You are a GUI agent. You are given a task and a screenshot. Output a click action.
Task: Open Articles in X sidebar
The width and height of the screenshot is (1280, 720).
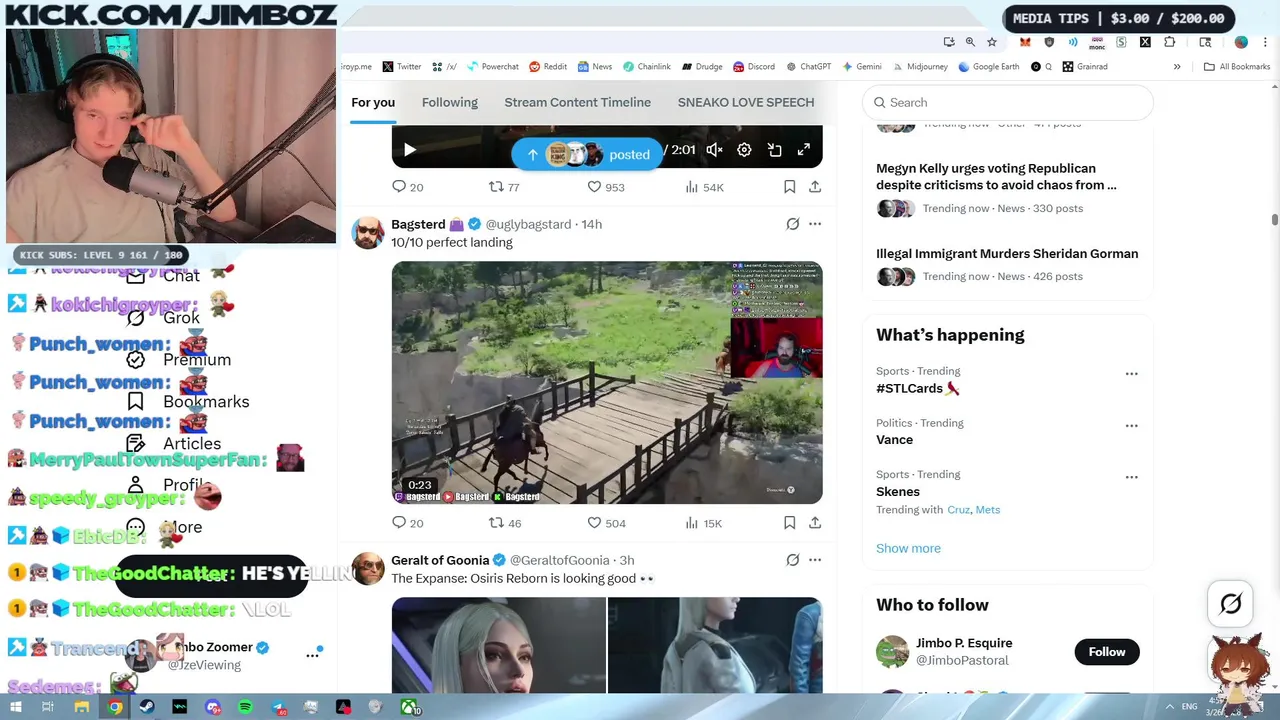pyautogui.click(x=174, y=444)
